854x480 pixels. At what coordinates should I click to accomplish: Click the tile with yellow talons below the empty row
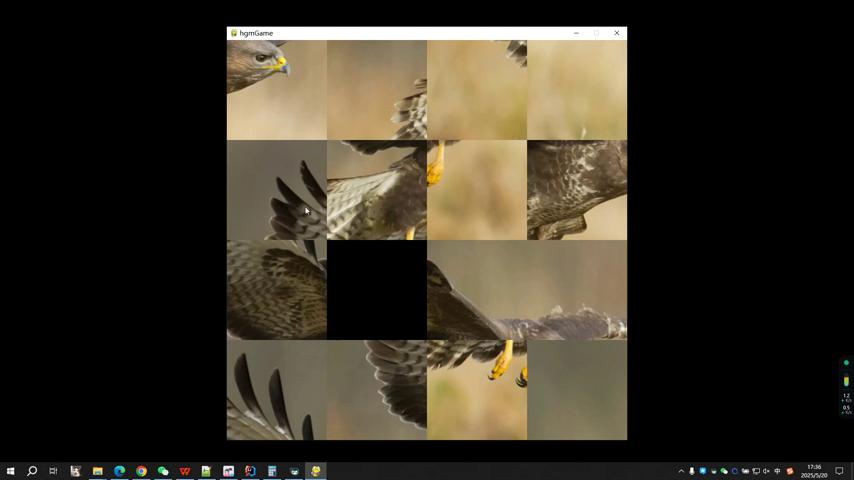click(477, 390)
